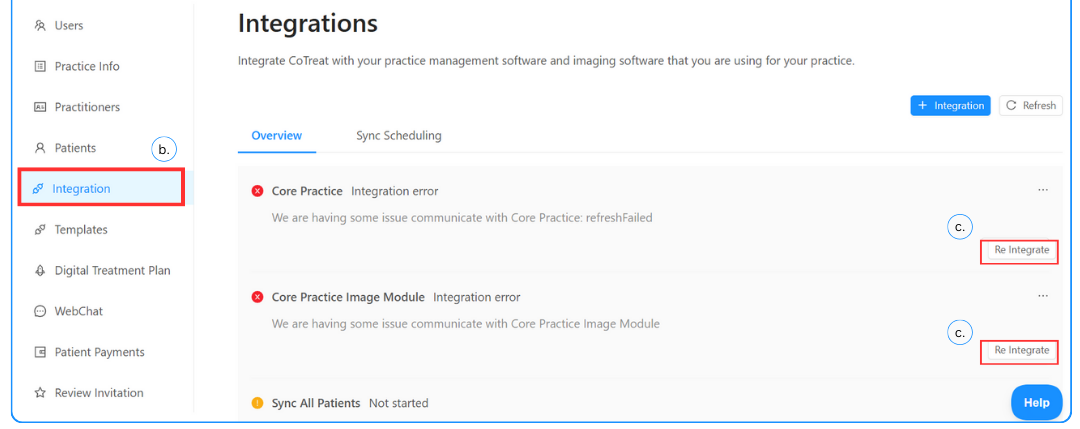Open the Help chat button
This screenshot has height=429, width=1080.
tap(1037, 403)
